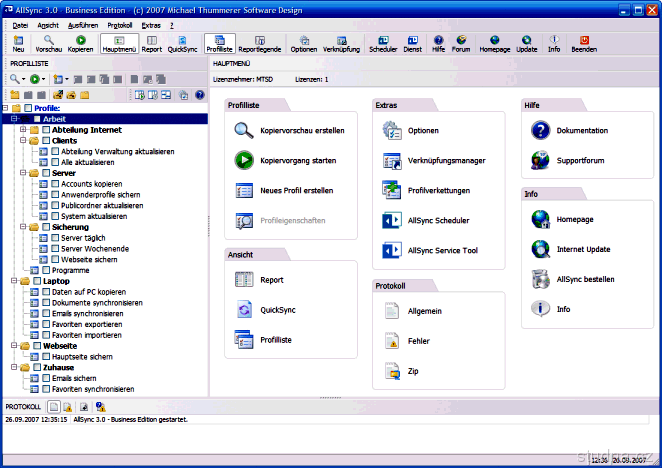Select 'Webseite sichern' profile in tree
The image size is (662, 468).
click(x=87, y=259)
